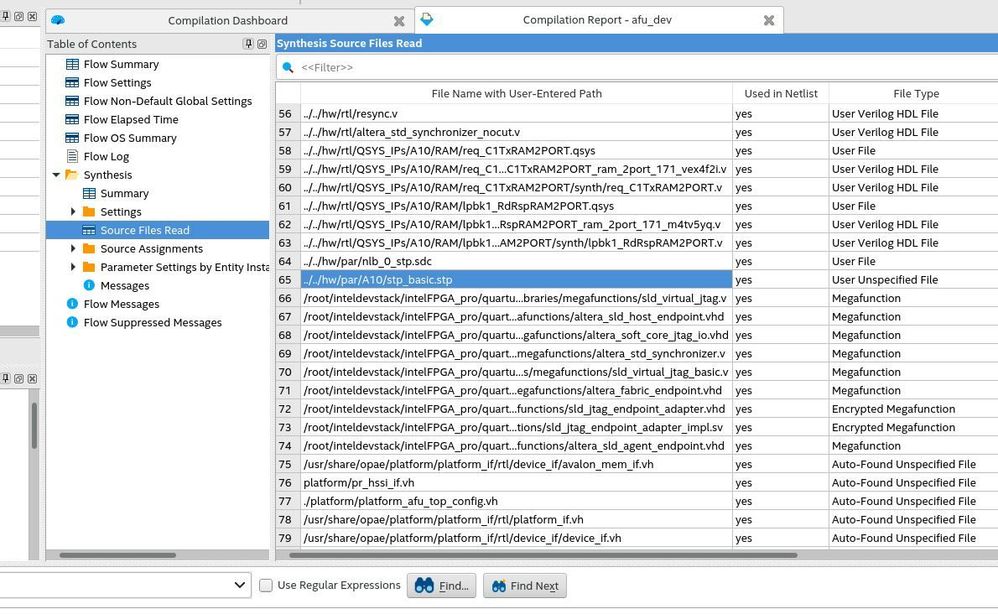
Task: Click the Table of Contents horizontal scrollbar
Action: point(118,555)
